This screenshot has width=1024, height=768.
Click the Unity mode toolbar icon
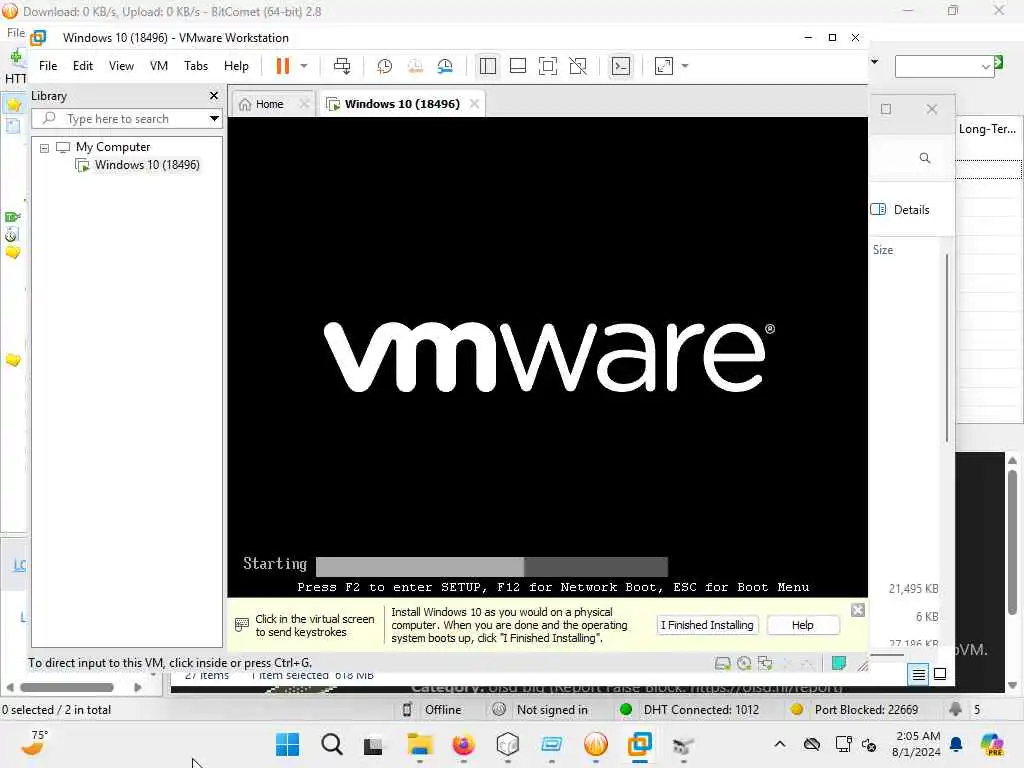click(x=578, y=66)
